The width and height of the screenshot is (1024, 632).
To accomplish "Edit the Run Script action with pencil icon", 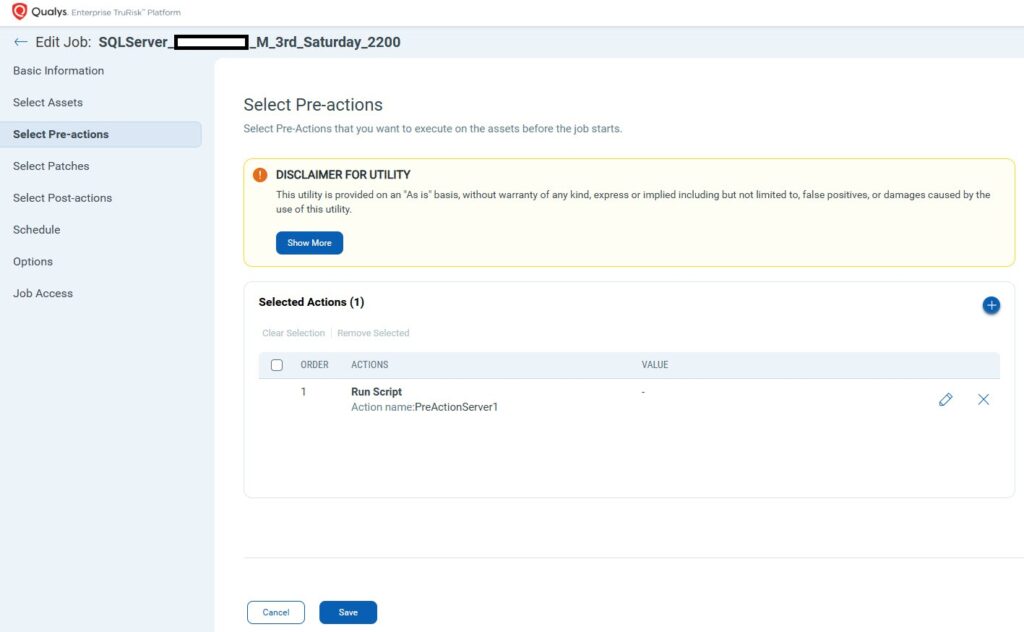I will pyautogui.click(x=945, y=399).
